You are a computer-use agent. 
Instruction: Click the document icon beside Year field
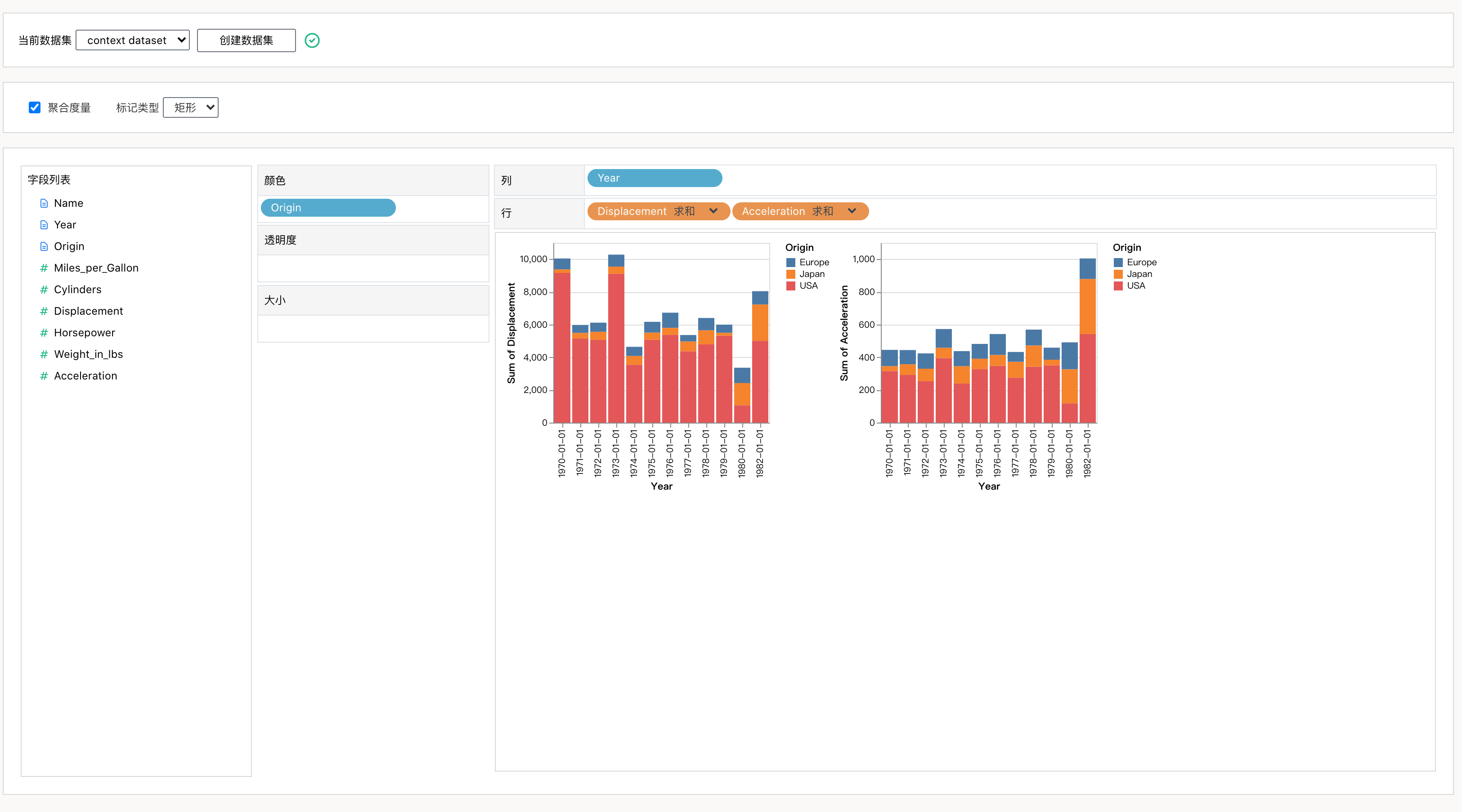[44, 225]
